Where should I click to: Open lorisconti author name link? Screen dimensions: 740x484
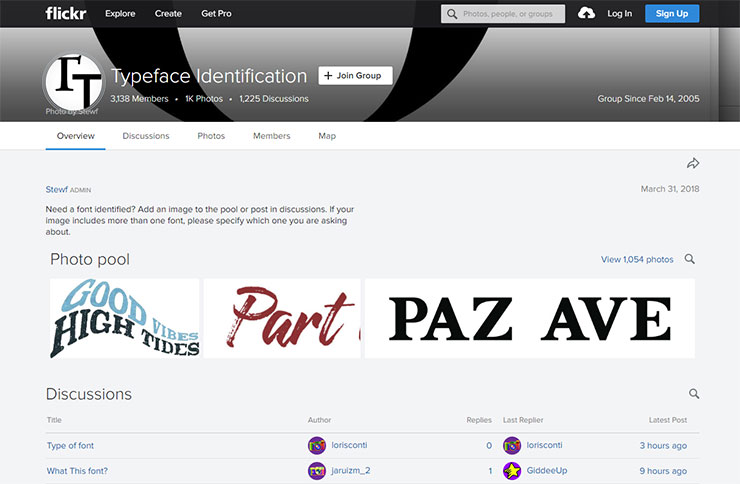(349, 445)
